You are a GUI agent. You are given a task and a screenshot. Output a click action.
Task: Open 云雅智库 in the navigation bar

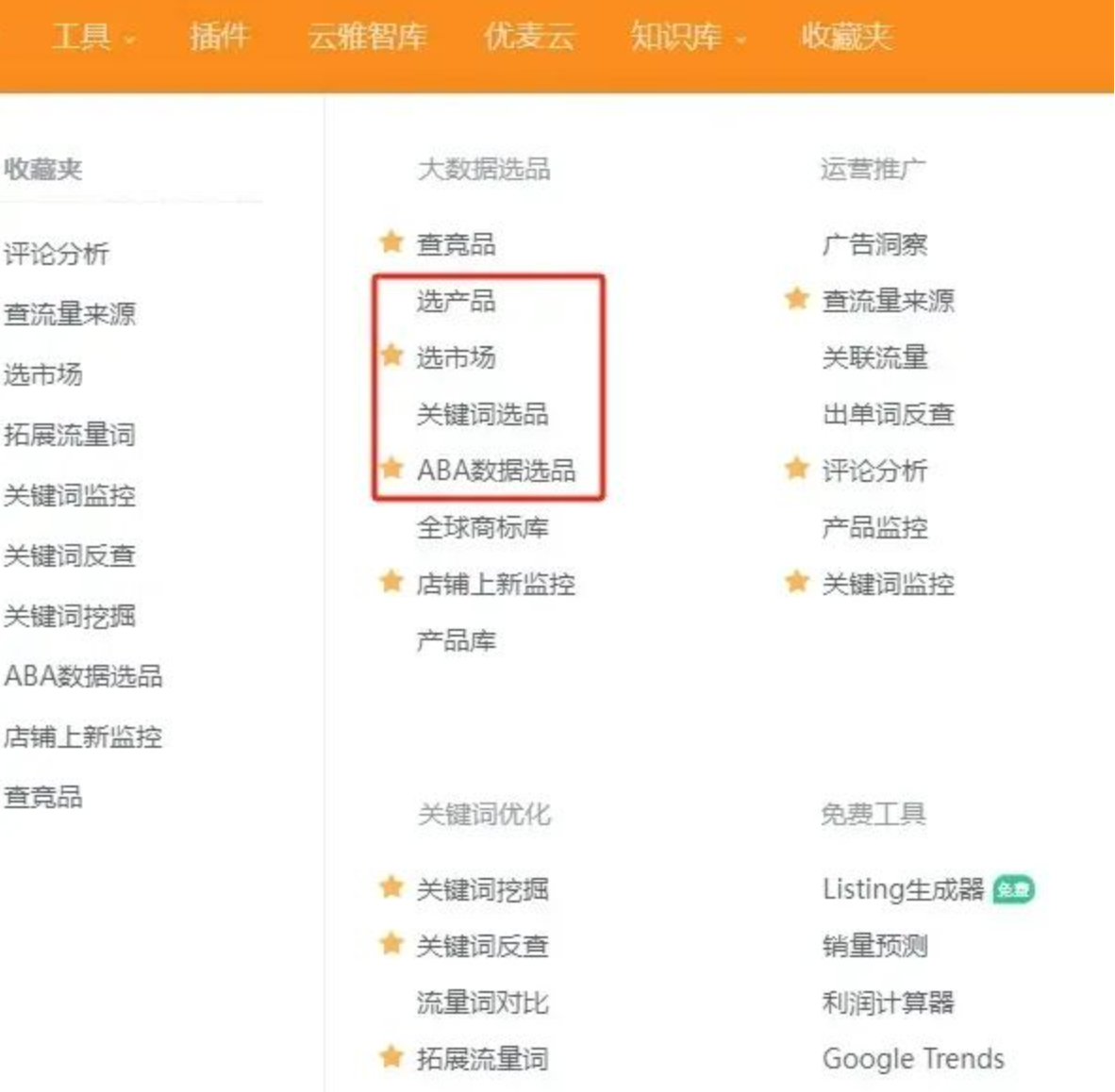coord(368,36)
